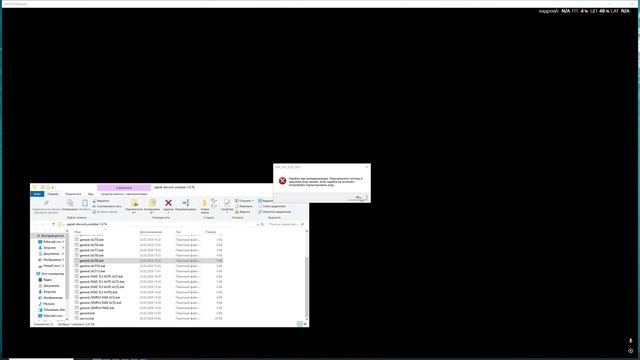The image size is (640, 360).
Task: Close the error dialog with the X button
Action: click(367, 167)
